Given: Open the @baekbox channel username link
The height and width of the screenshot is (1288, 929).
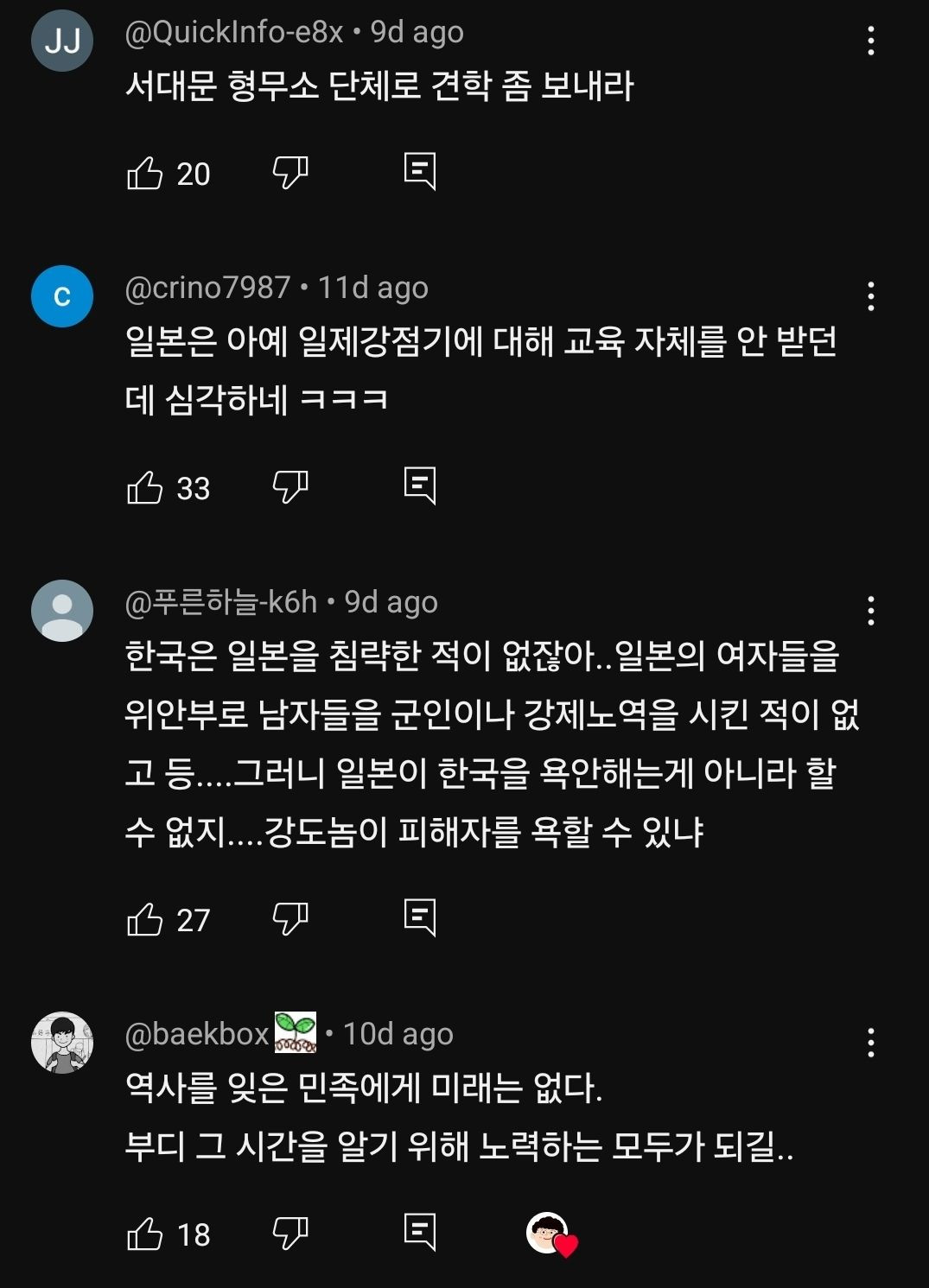Looking at the screenshot, I should (x=198, y=1034).
